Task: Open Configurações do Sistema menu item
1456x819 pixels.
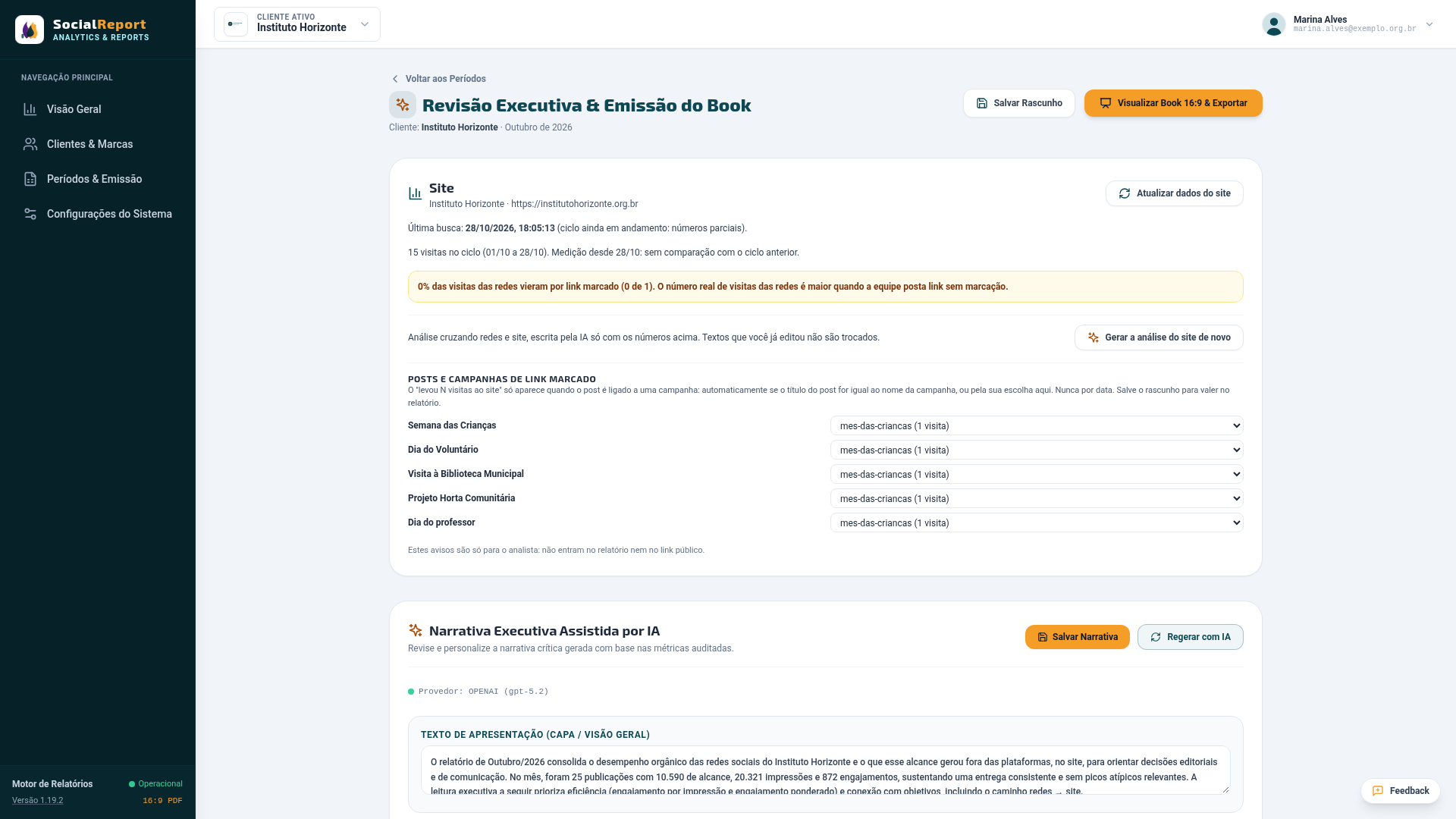Action: tap(98, 214)
